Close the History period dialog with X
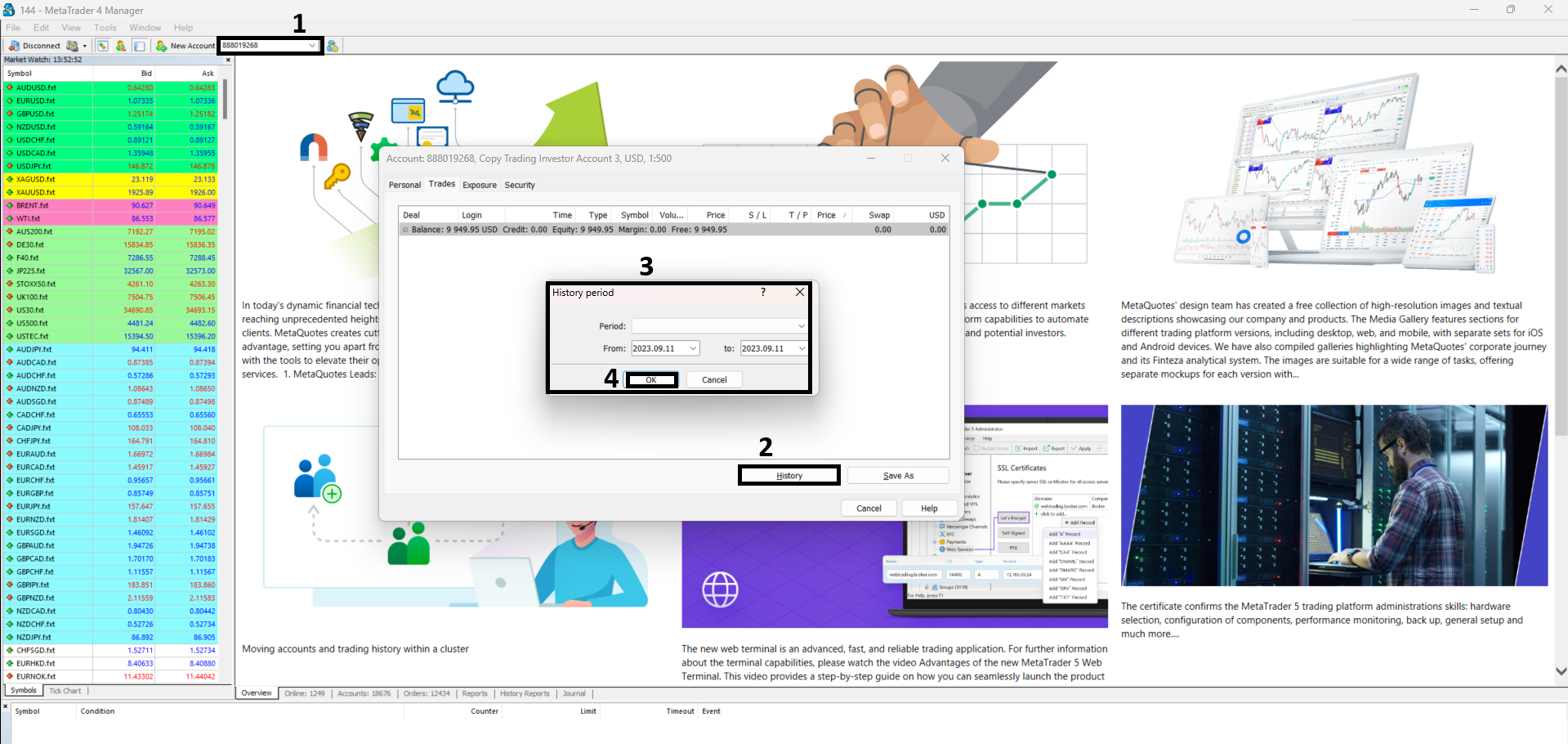 (x=800, y=292)
